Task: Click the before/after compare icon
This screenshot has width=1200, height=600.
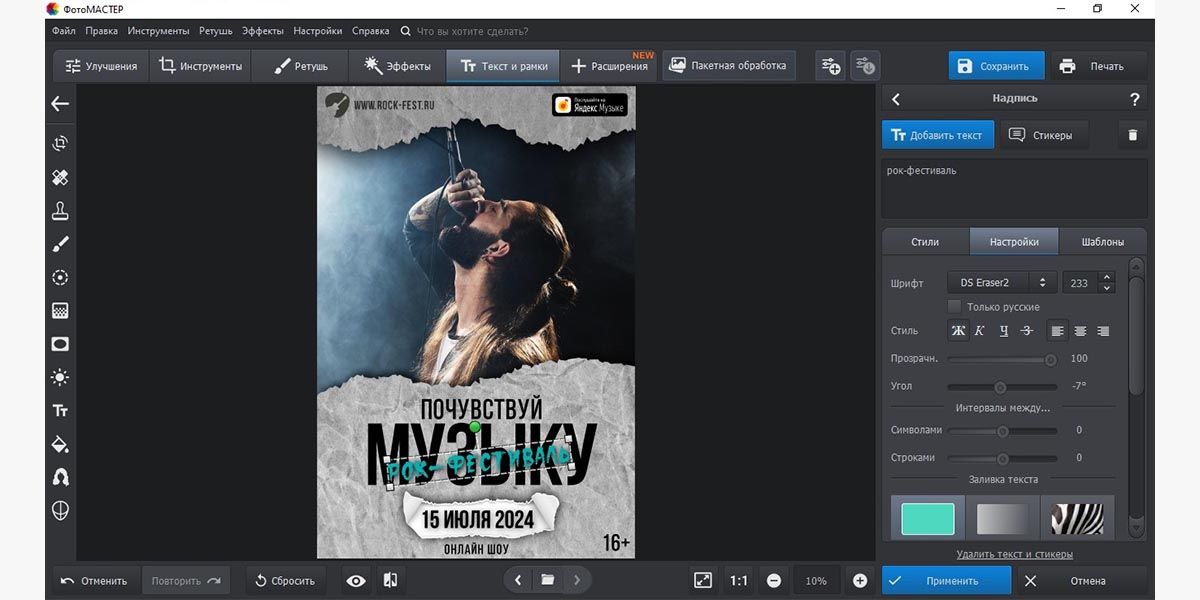Action: 391,580
